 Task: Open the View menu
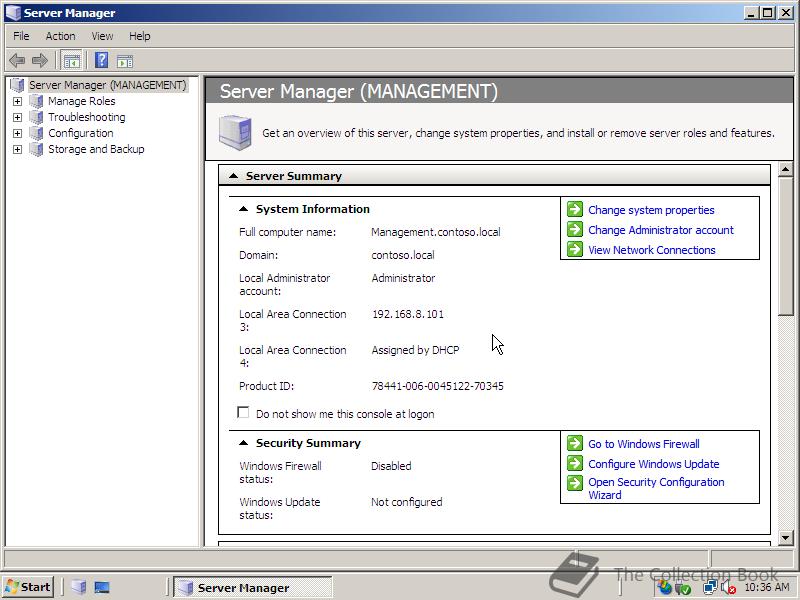click(102, 36)
